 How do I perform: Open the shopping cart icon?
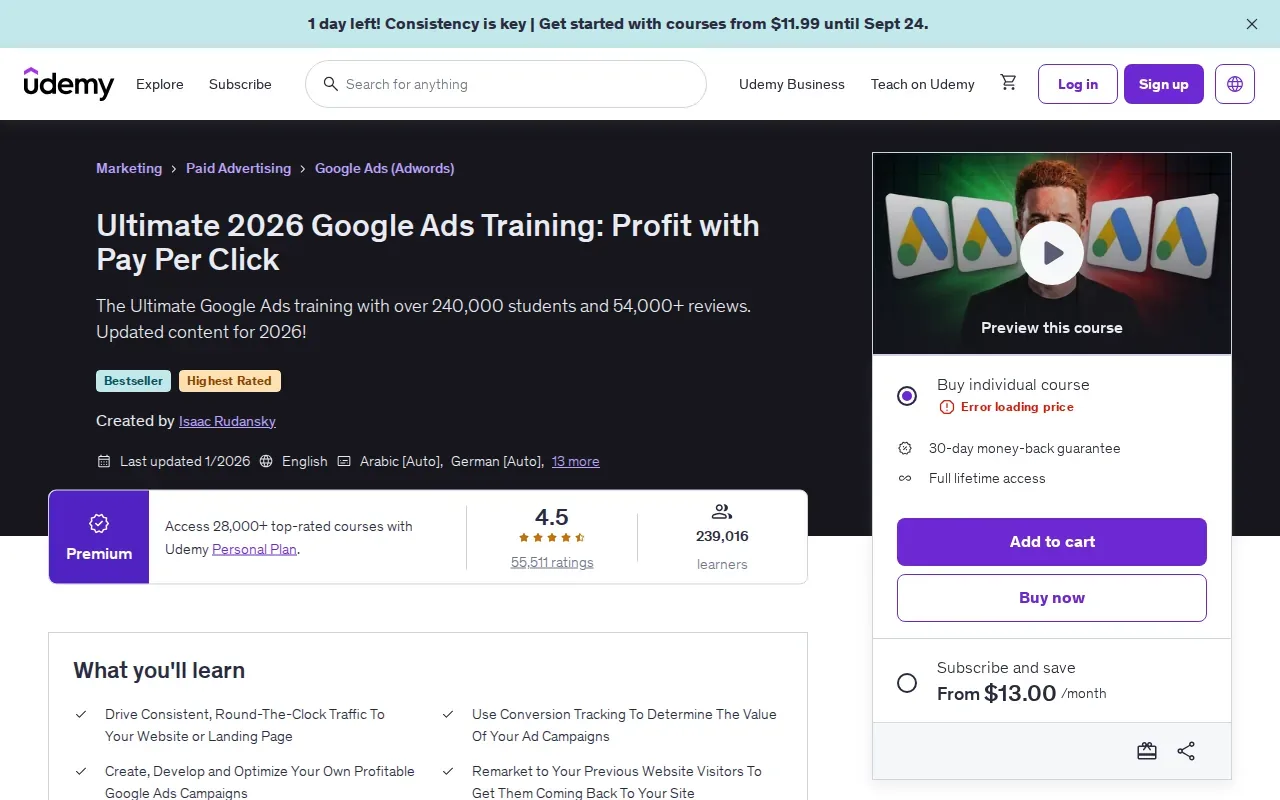point(1008,83)
